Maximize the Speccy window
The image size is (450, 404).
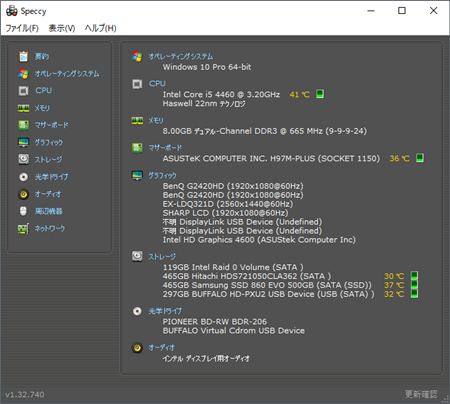402,11
